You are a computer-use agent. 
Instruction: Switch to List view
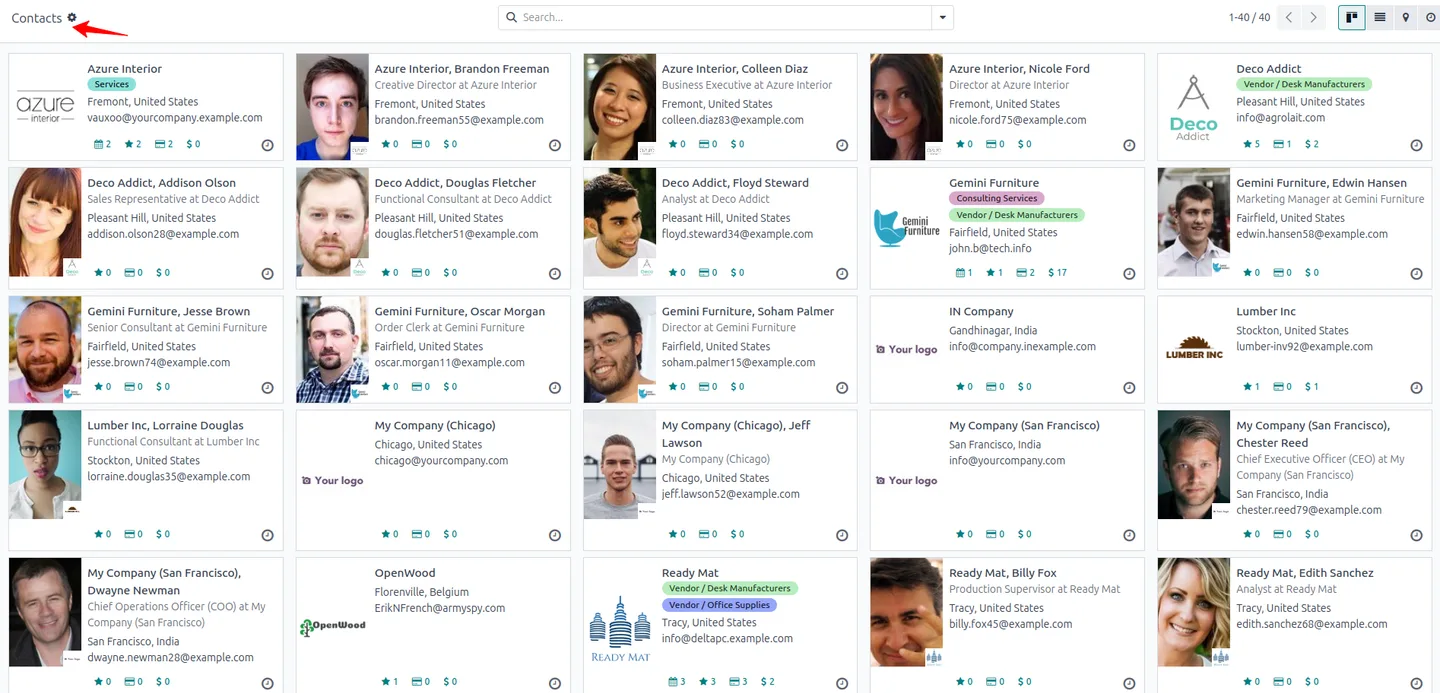[1380, 17]
